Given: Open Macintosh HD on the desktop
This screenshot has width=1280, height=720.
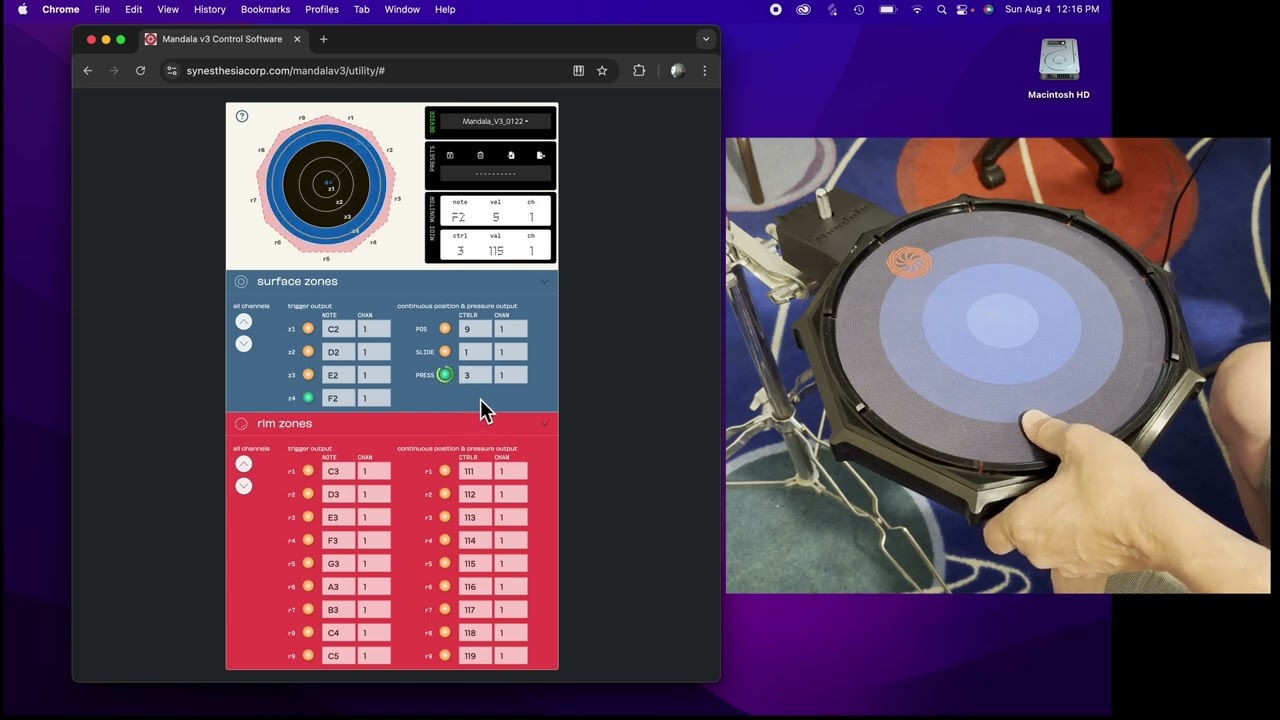Looking at the screenshot, I should (1059, 69).
